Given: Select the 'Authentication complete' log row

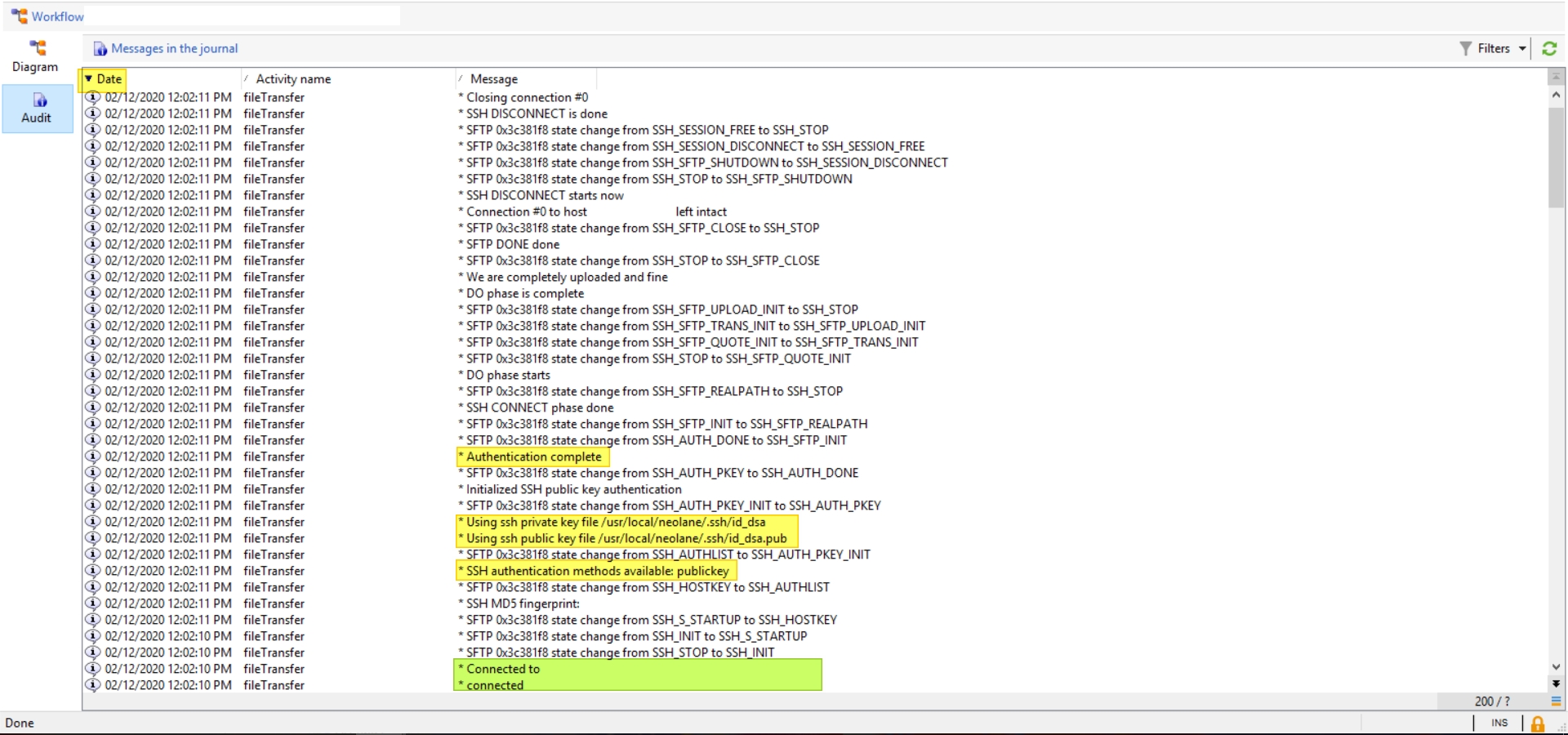Looking at the screenshot, I should click(x=533, y=457).
